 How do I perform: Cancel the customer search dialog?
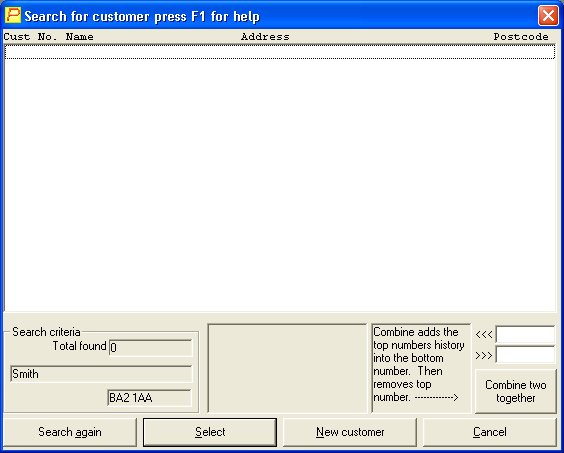click(490, 432)
